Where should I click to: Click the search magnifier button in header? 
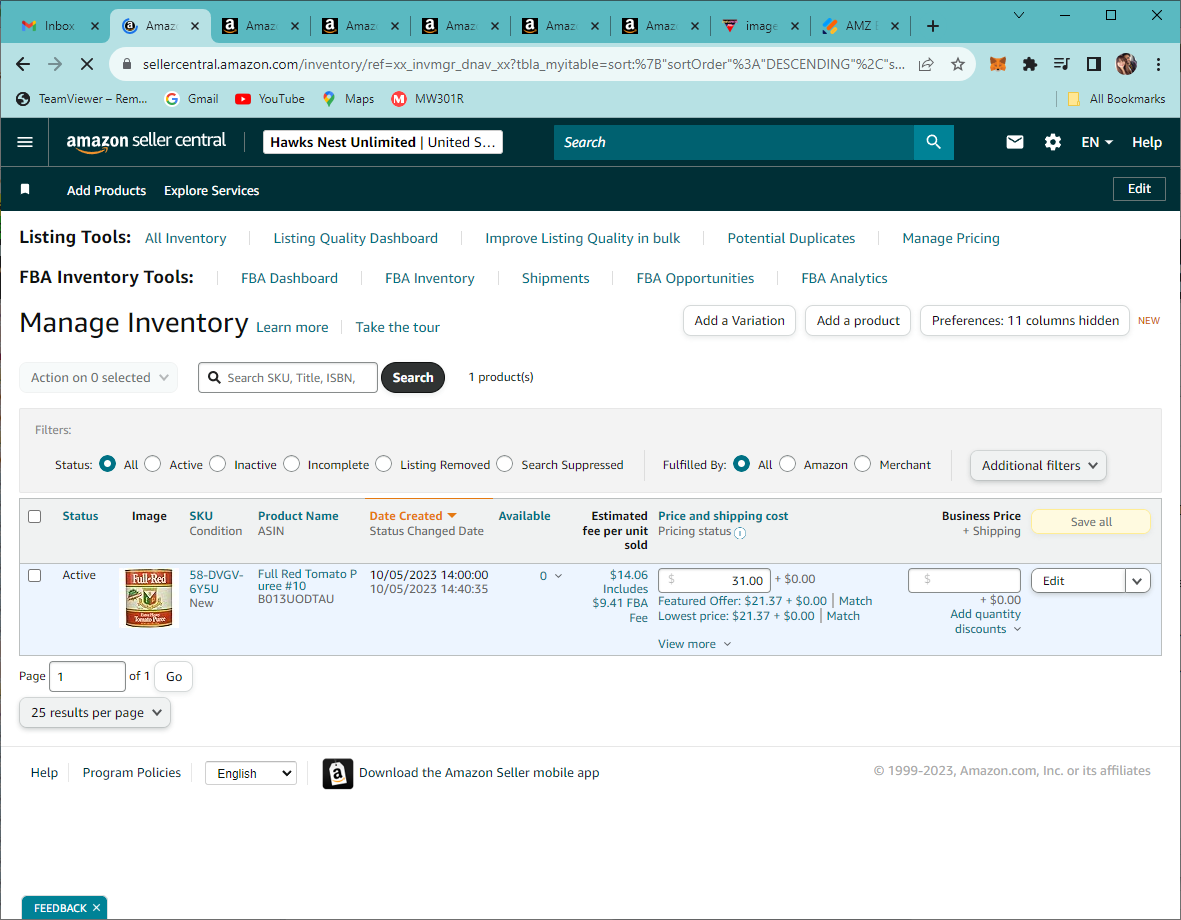[933, 142]
